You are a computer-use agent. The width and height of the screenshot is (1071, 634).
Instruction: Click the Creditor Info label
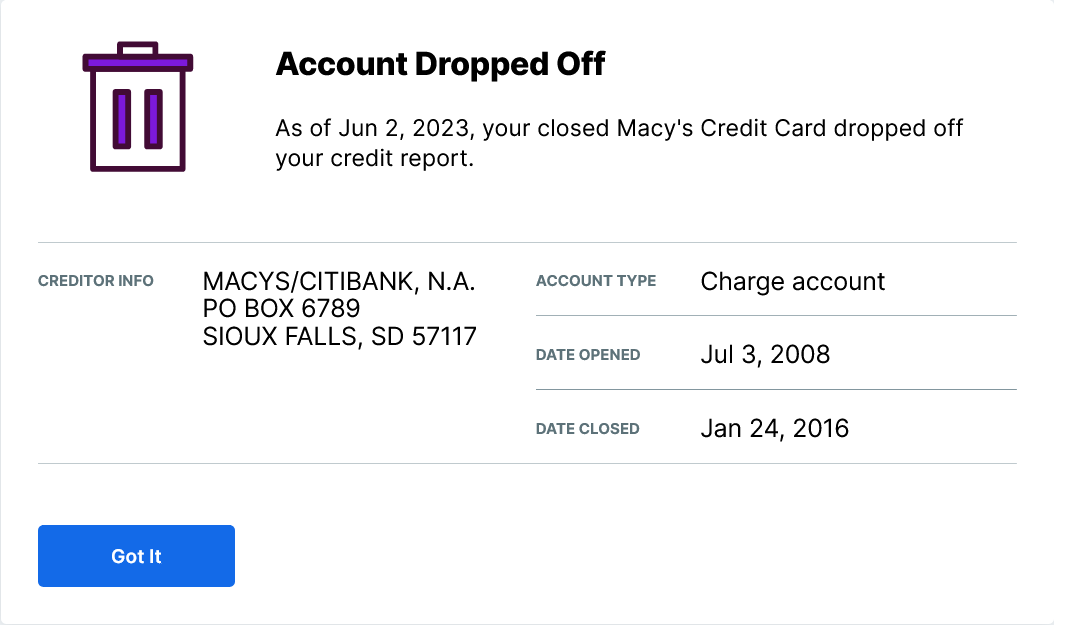click(96, 281)
